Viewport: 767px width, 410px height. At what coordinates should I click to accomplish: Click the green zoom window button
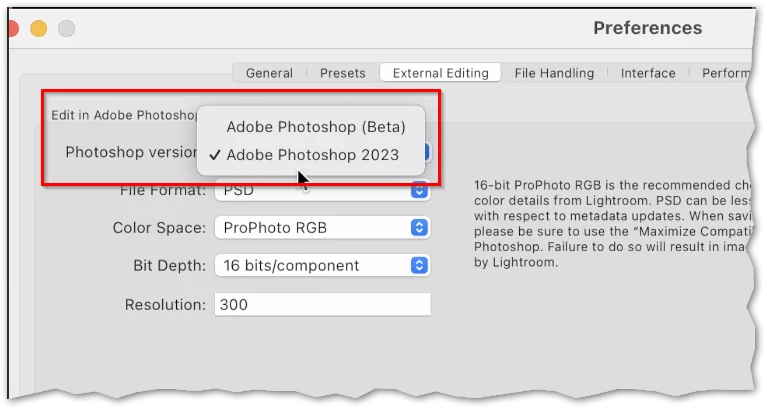click(67, 28)
